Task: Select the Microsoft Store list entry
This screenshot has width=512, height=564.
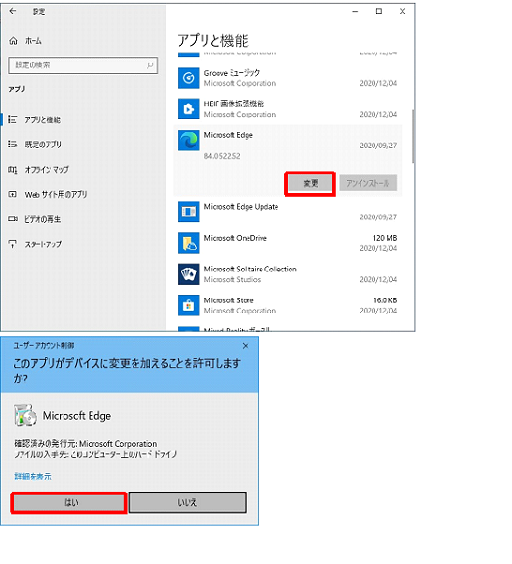Action: point(288,305)
